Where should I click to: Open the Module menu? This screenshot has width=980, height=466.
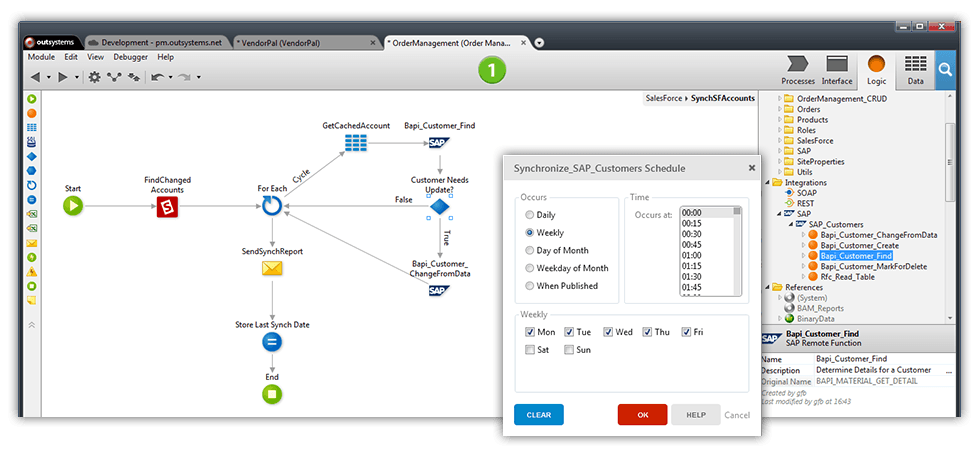click(41, 57)
